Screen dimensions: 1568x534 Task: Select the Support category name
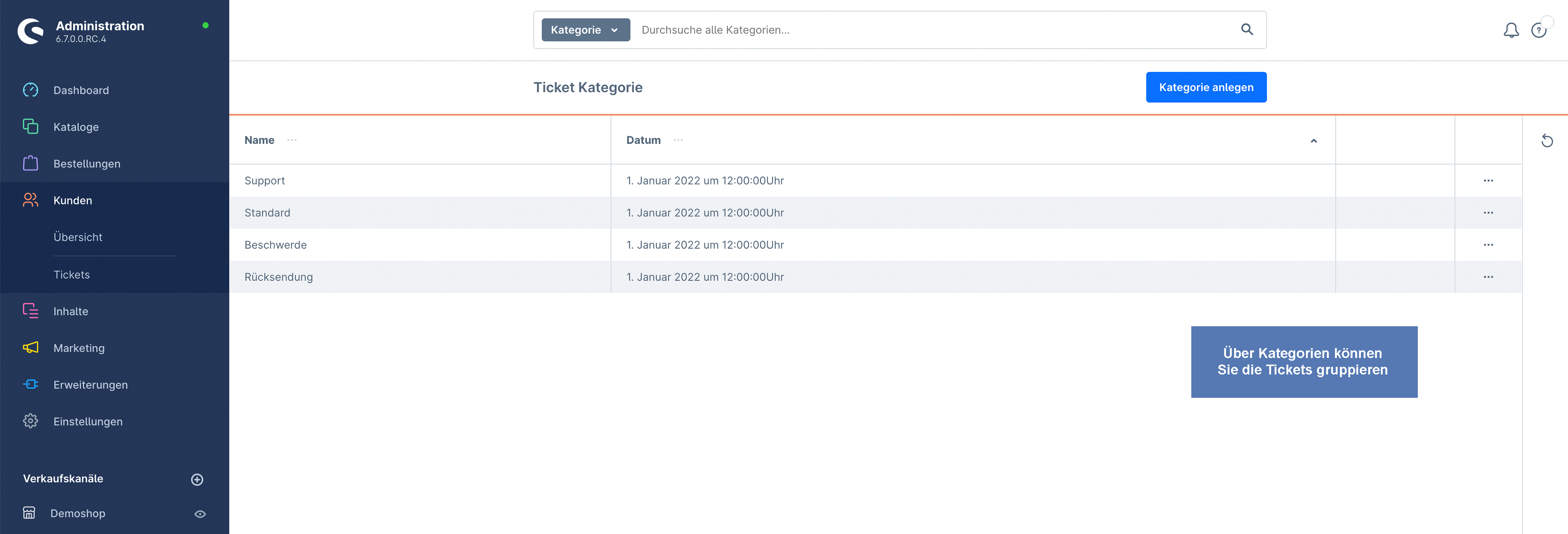[265, 180]
